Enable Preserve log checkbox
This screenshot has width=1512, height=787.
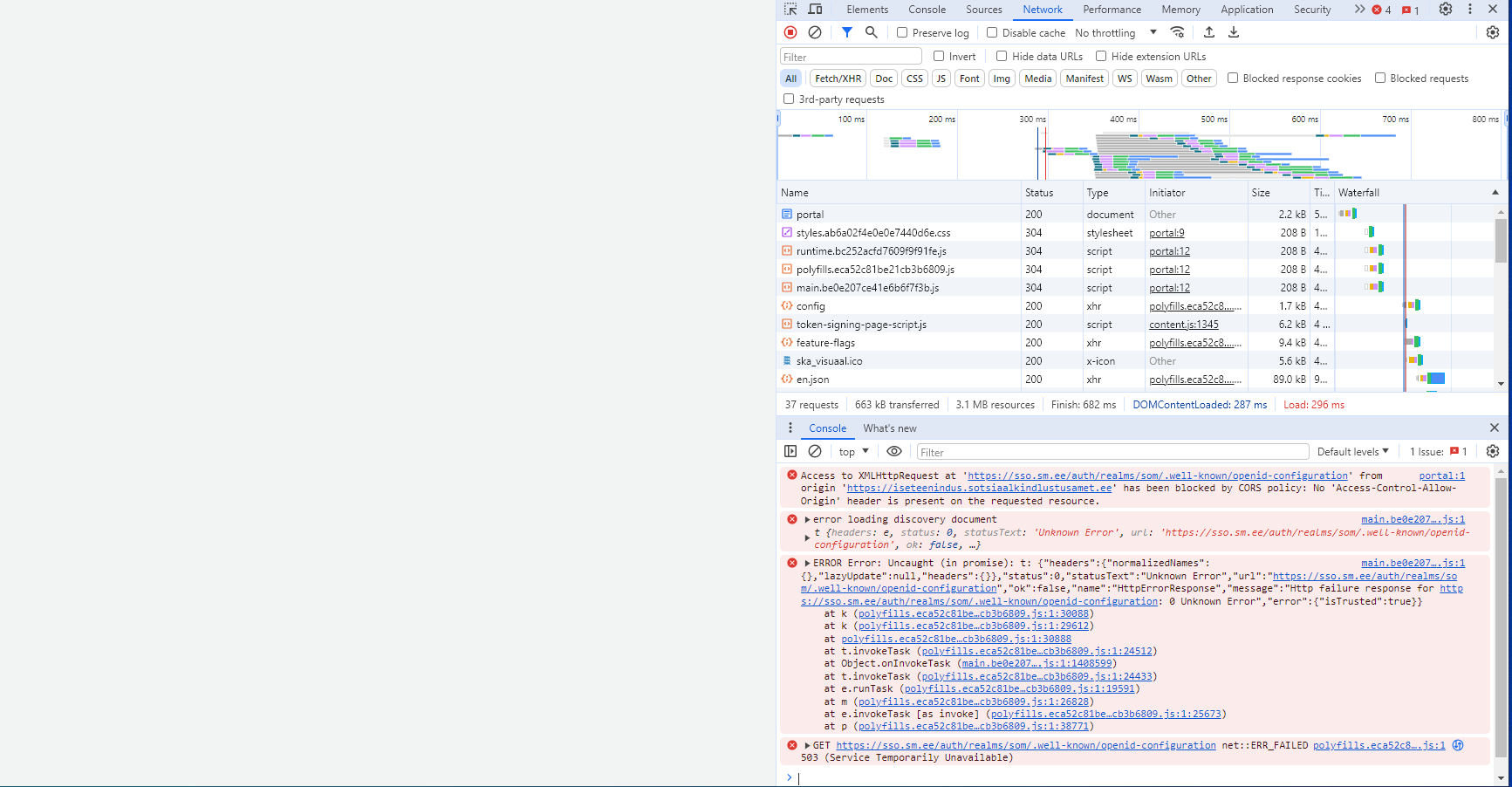[x=902, y=32]
